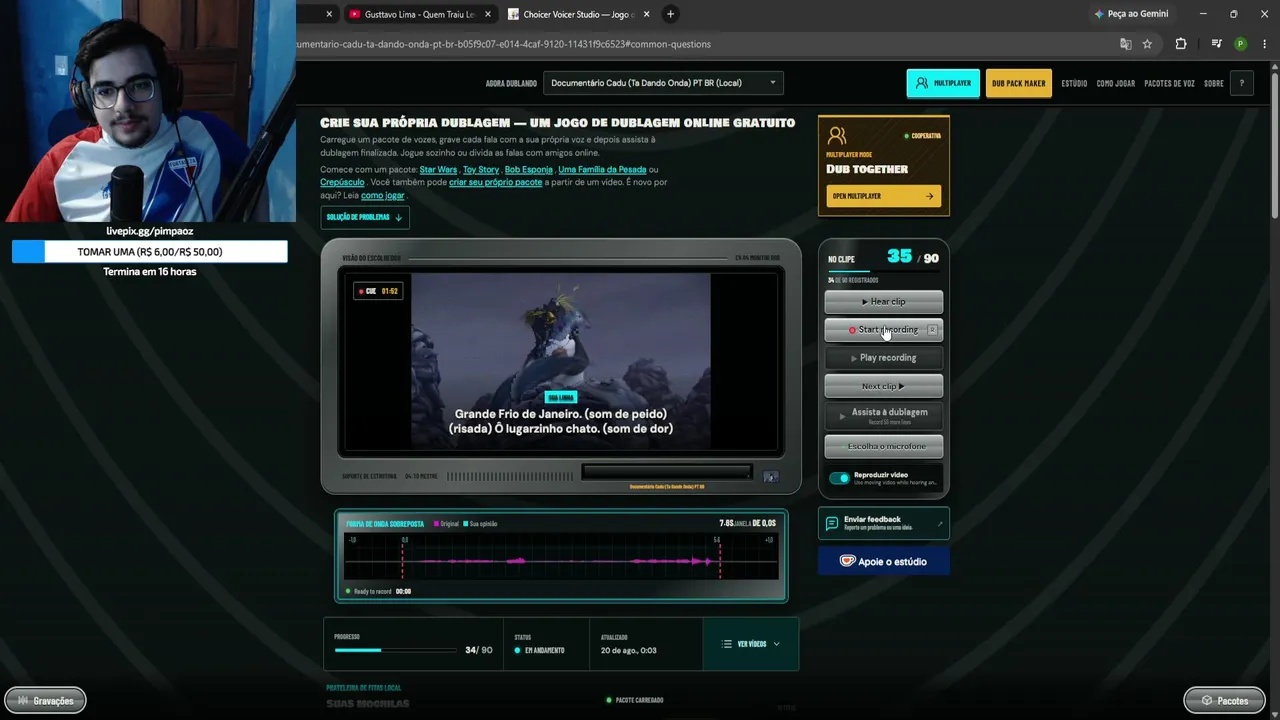Open the Enviar feedback card
Image resolution: width=1280 pixels, height=720 pixels.
[883, 523]
